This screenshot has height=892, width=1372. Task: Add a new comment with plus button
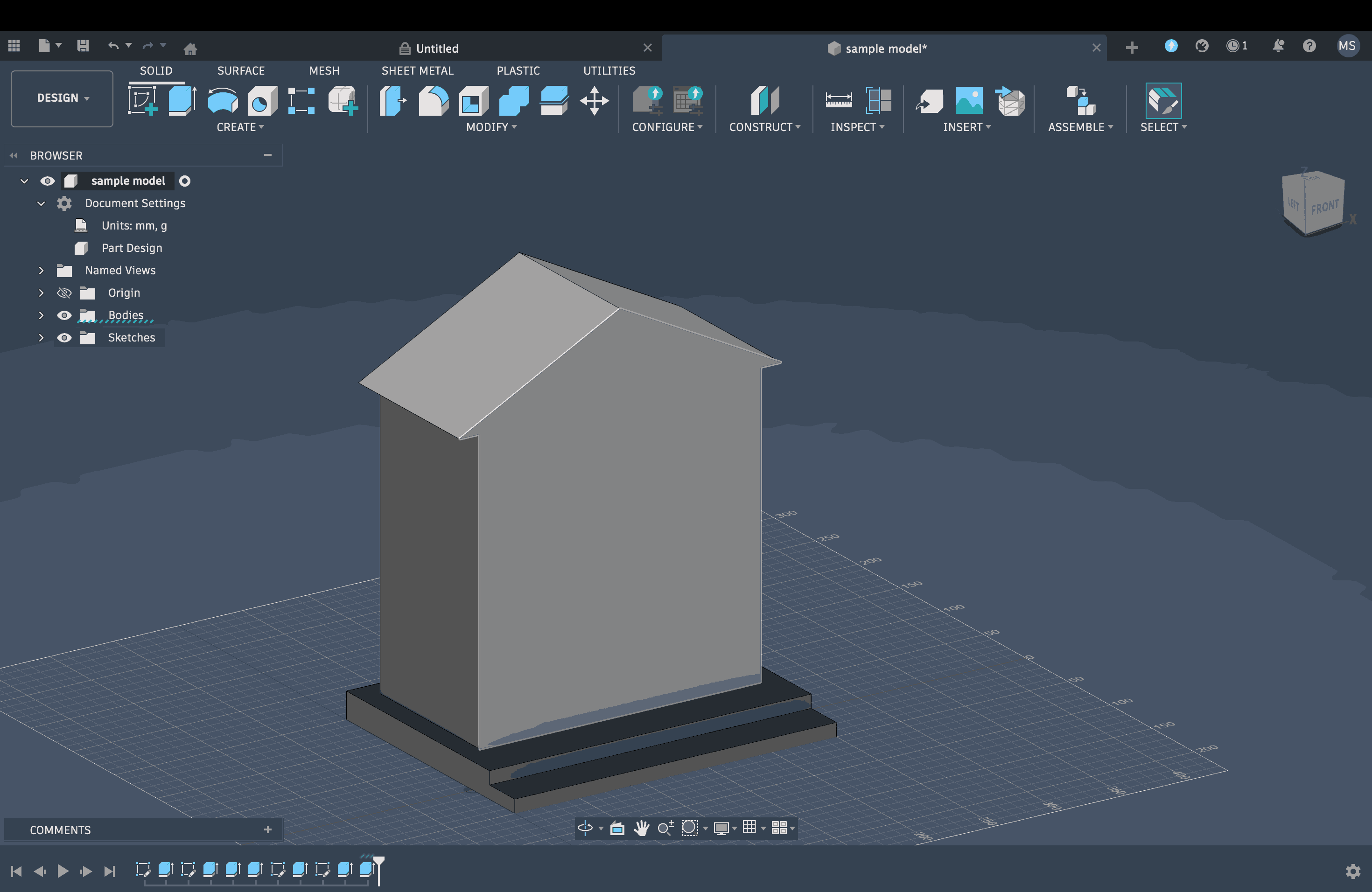[267, 830]
